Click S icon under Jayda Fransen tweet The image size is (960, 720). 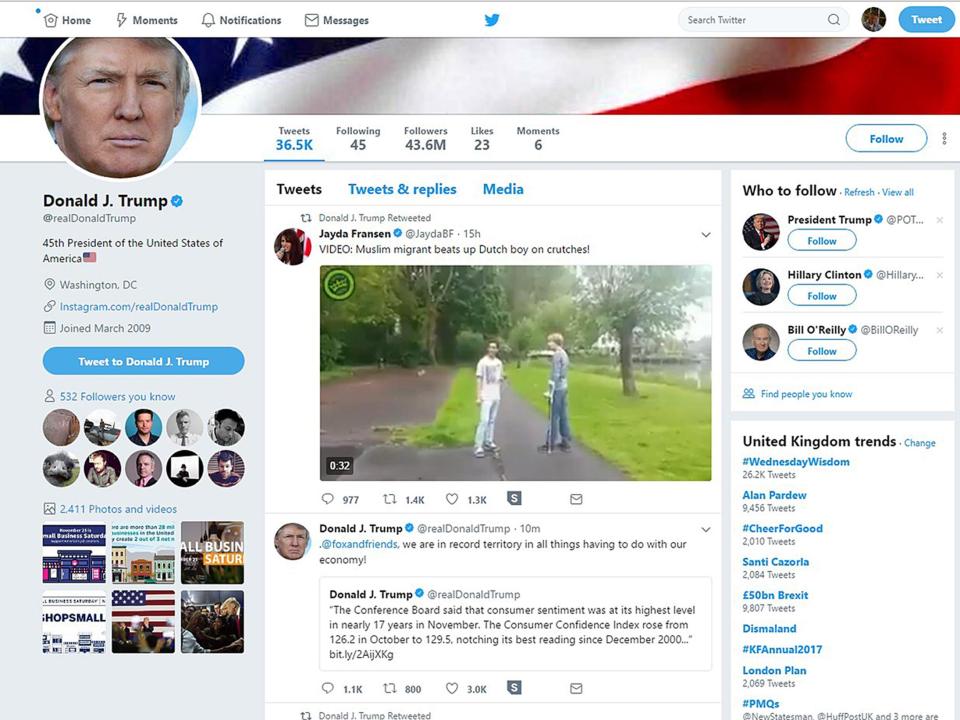coord(514,498)
